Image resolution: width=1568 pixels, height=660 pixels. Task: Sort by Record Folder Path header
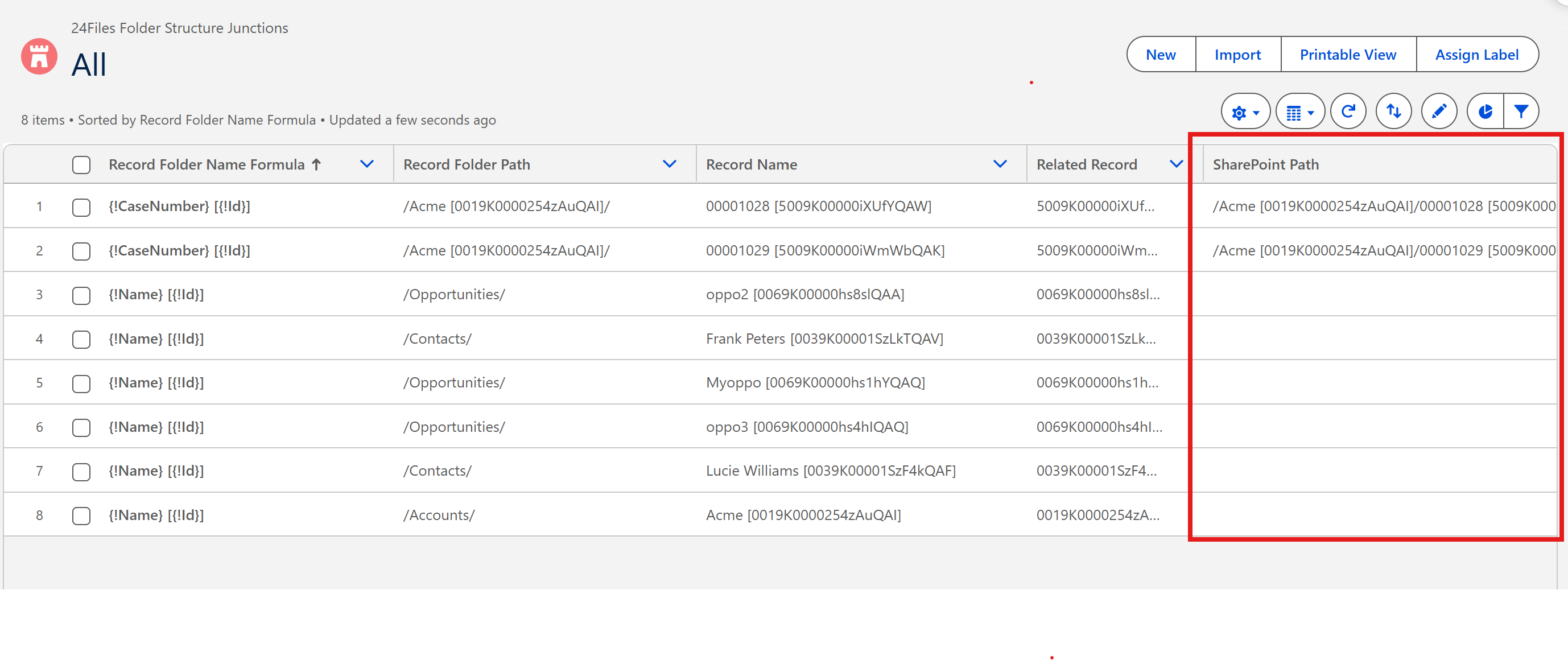click(x=467, y=164)
